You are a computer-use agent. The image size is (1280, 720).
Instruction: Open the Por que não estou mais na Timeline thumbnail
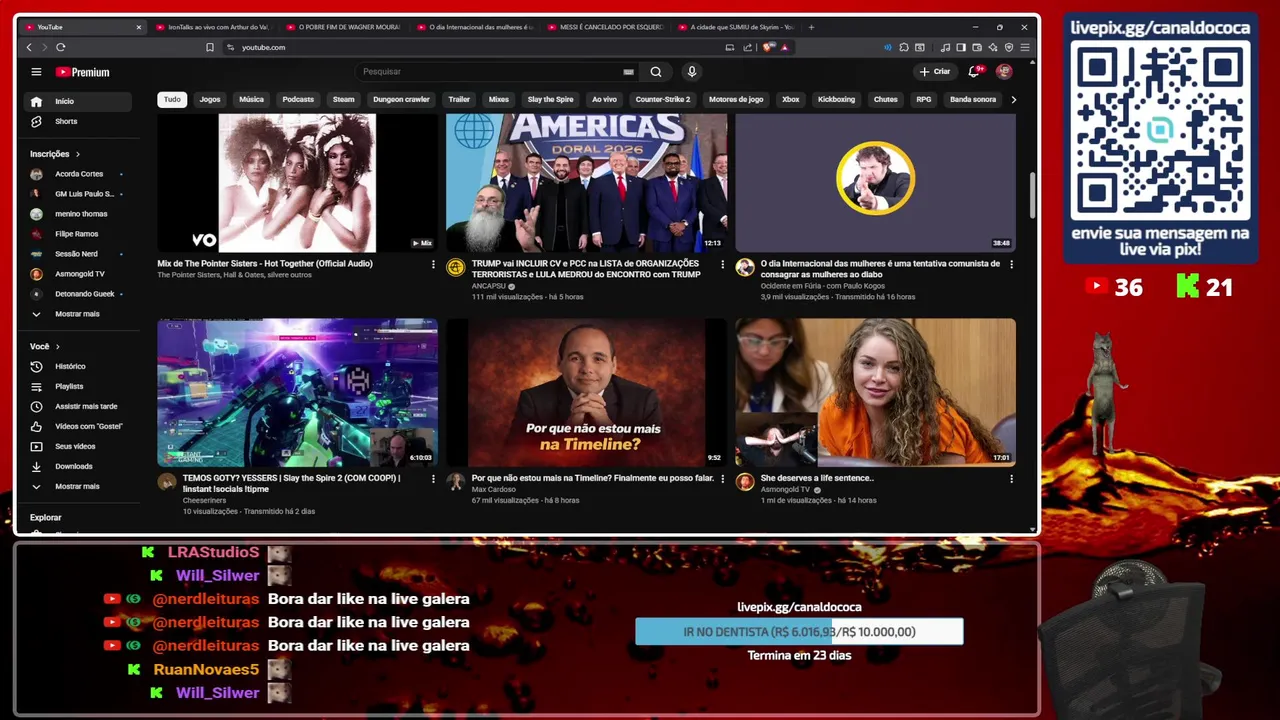tap(586, 393)
